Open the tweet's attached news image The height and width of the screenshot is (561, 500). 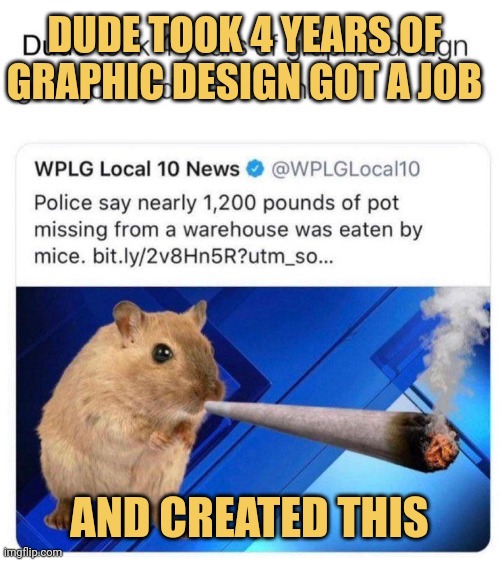click(253, 419)
